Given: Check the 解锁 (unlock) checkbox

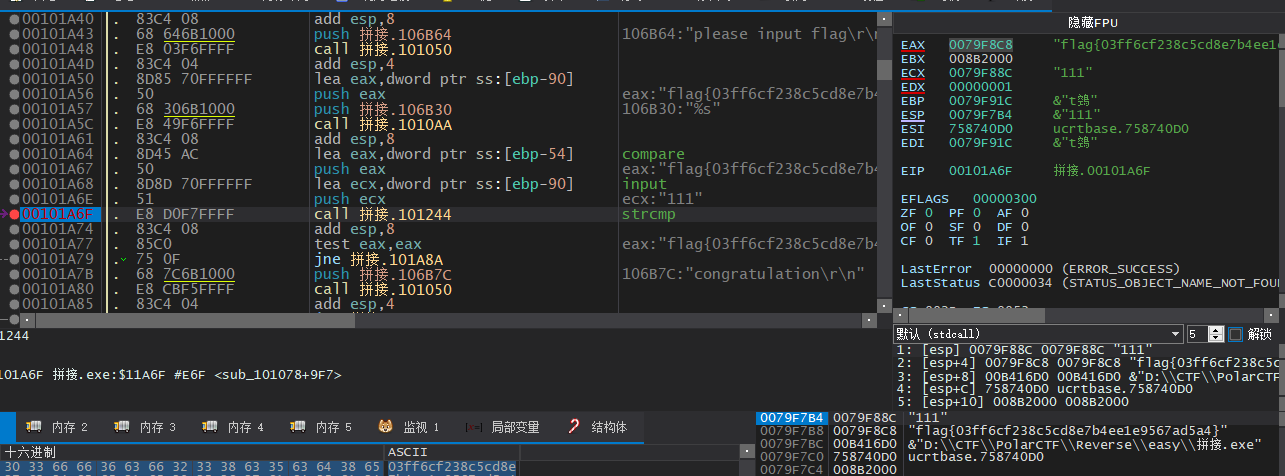Looking at the screenshot, I should click(1236, 334).
